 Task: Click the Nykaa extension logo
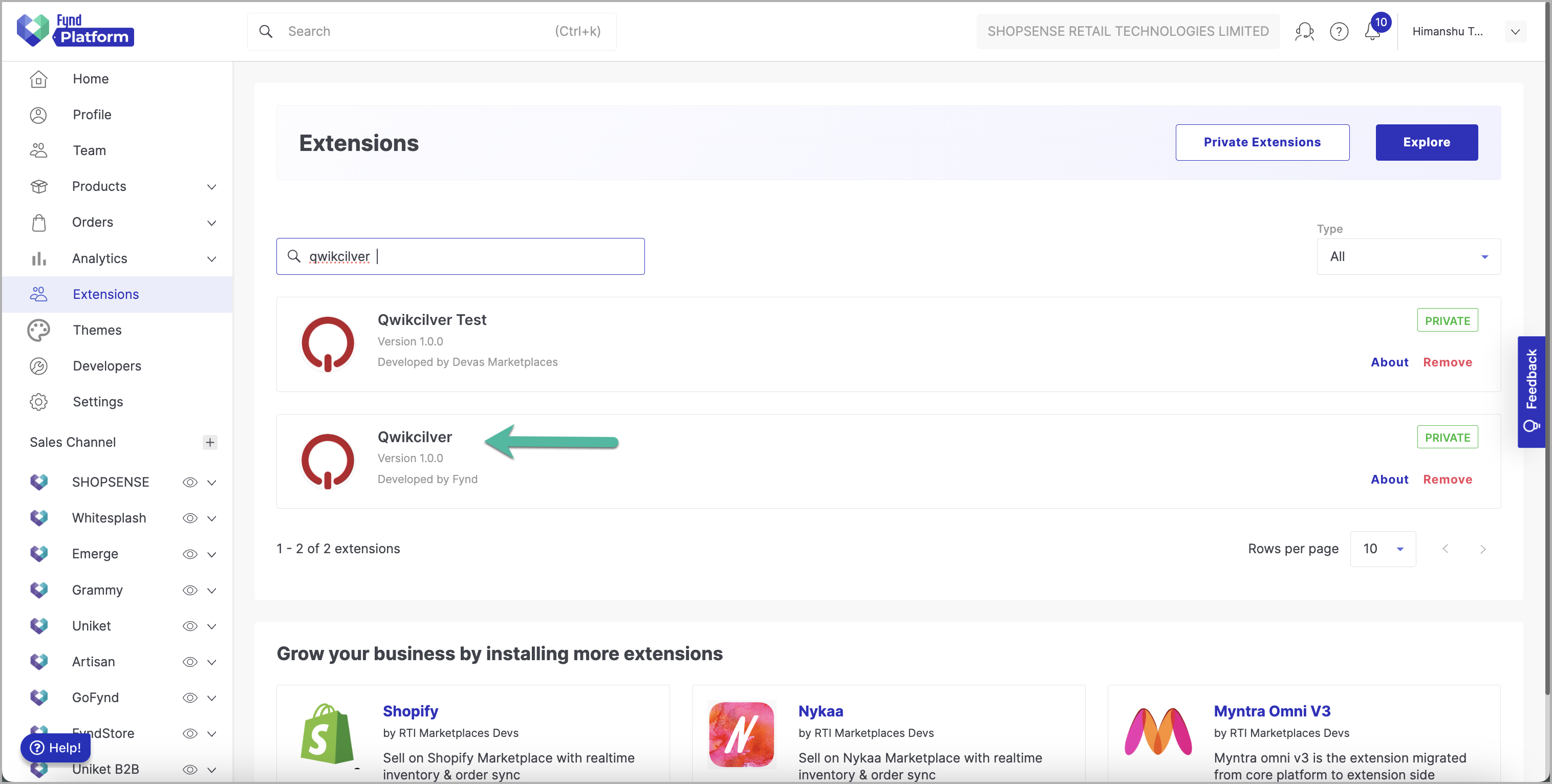point(742,734)
